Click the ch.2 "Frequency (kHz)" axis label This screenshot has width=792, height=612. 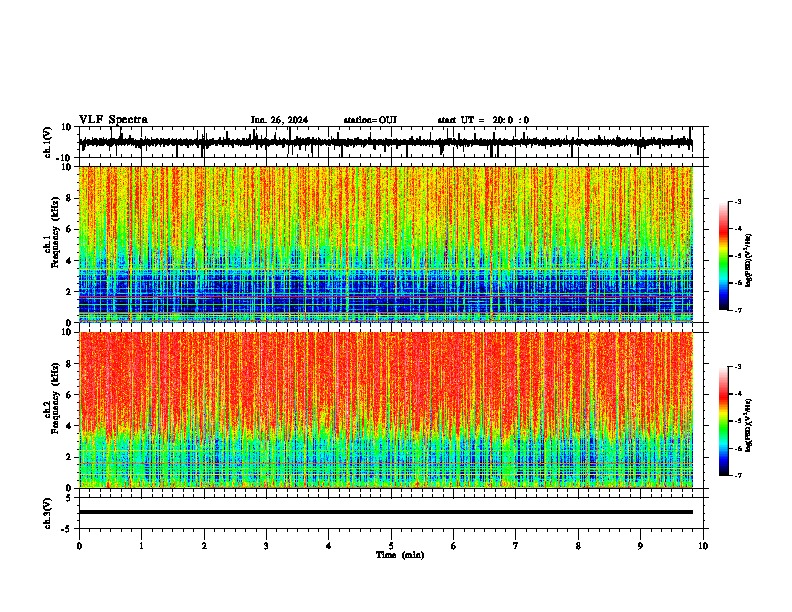pyautogui.click(x=56, y=398)
